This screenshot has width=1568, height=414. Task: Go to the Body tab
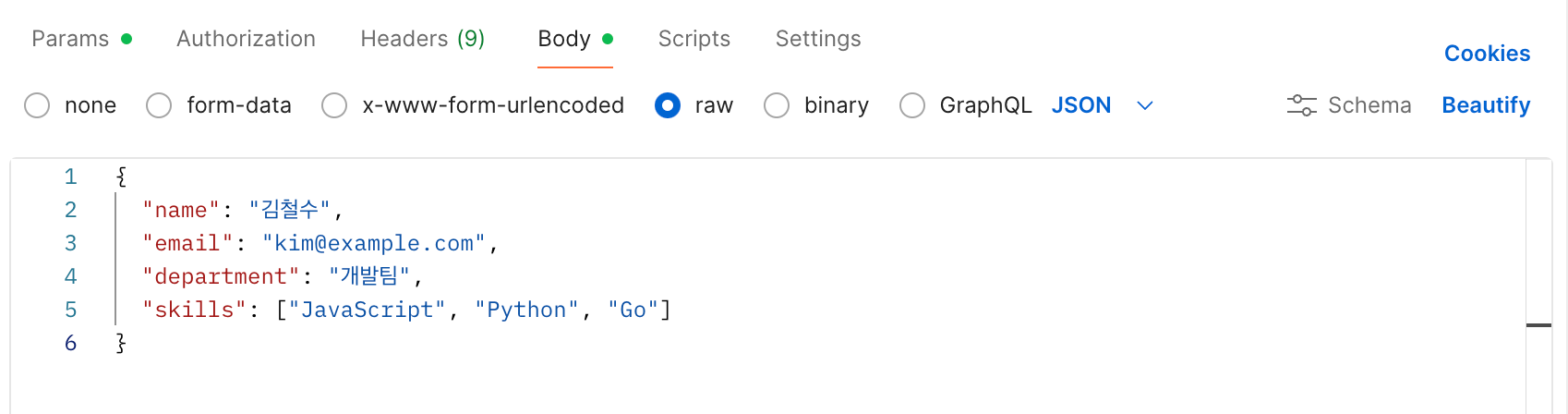pyautogui.click(x=564, y=39)
